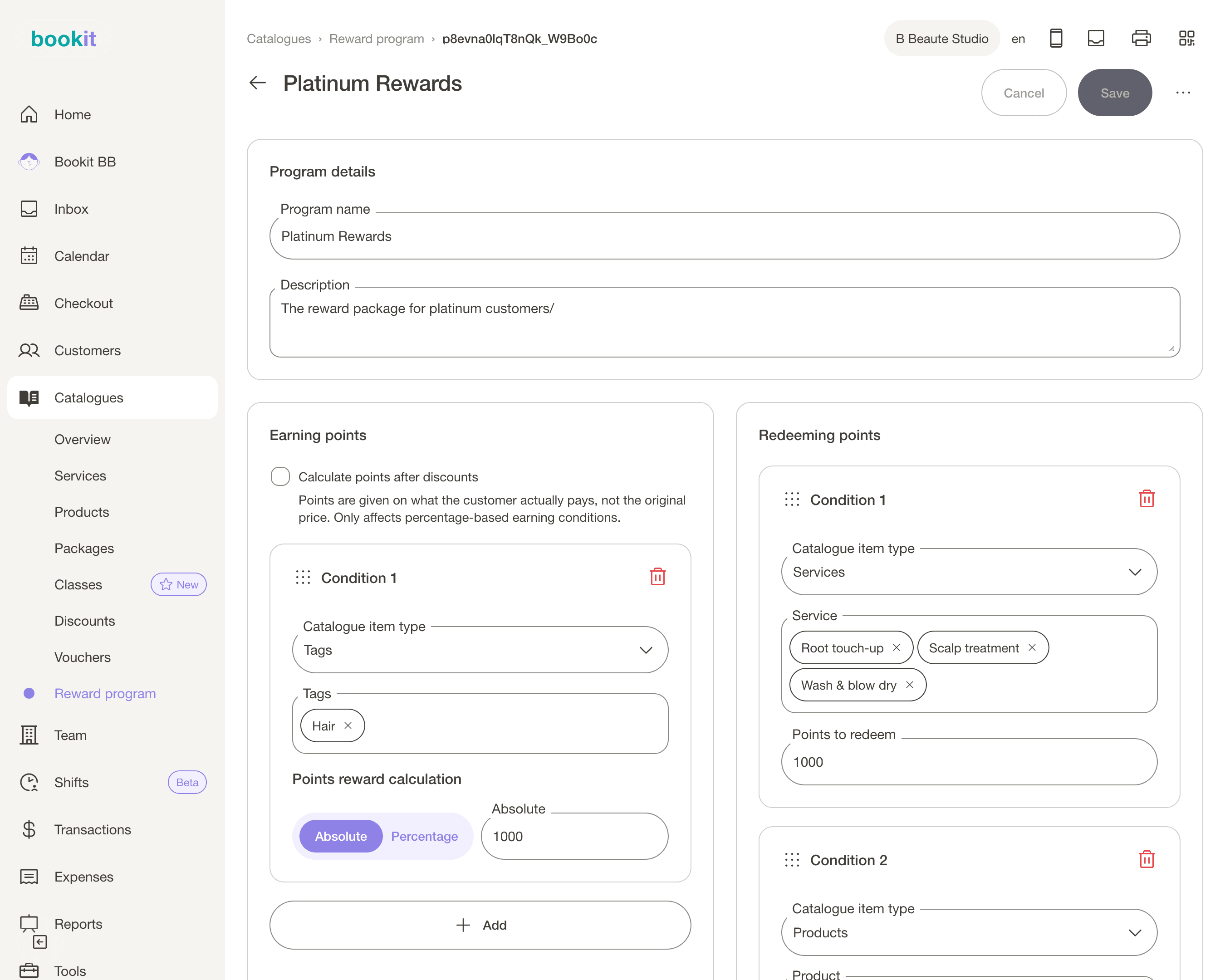Go to Discounts in Catalogues submenu
The image size is (1225, 980).
85,620
